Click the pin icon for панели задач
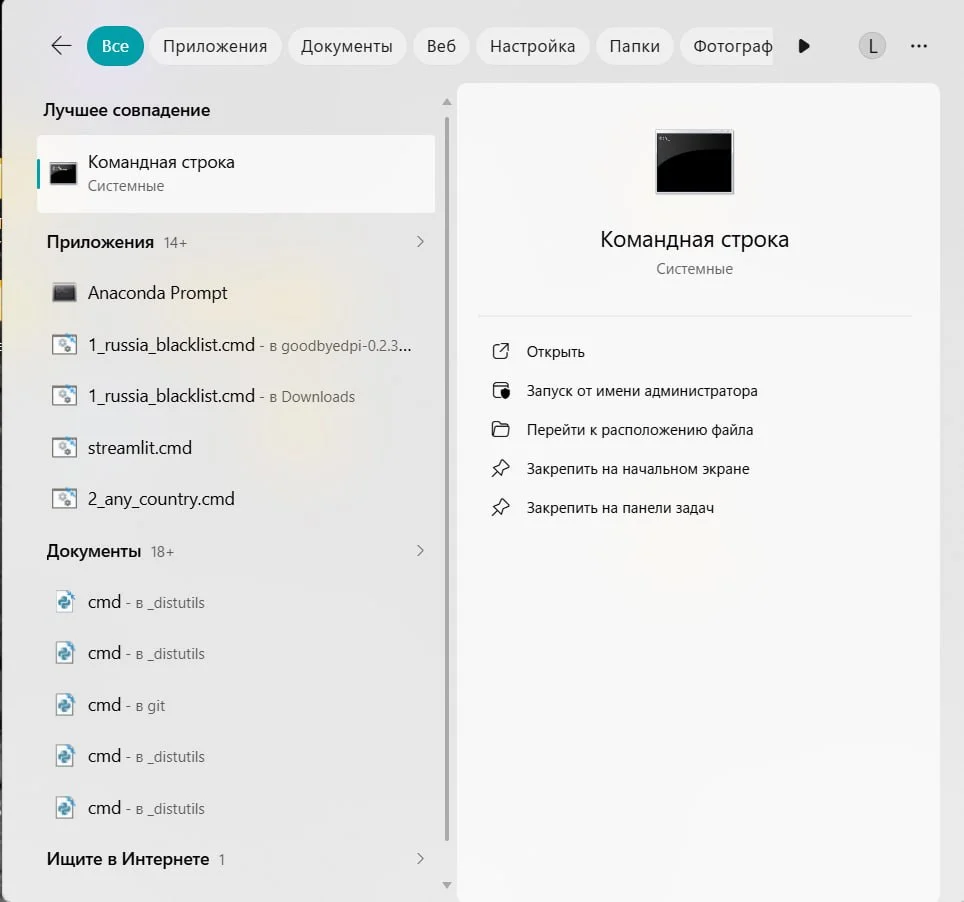964x902 pixels. [x=500, y=507]
